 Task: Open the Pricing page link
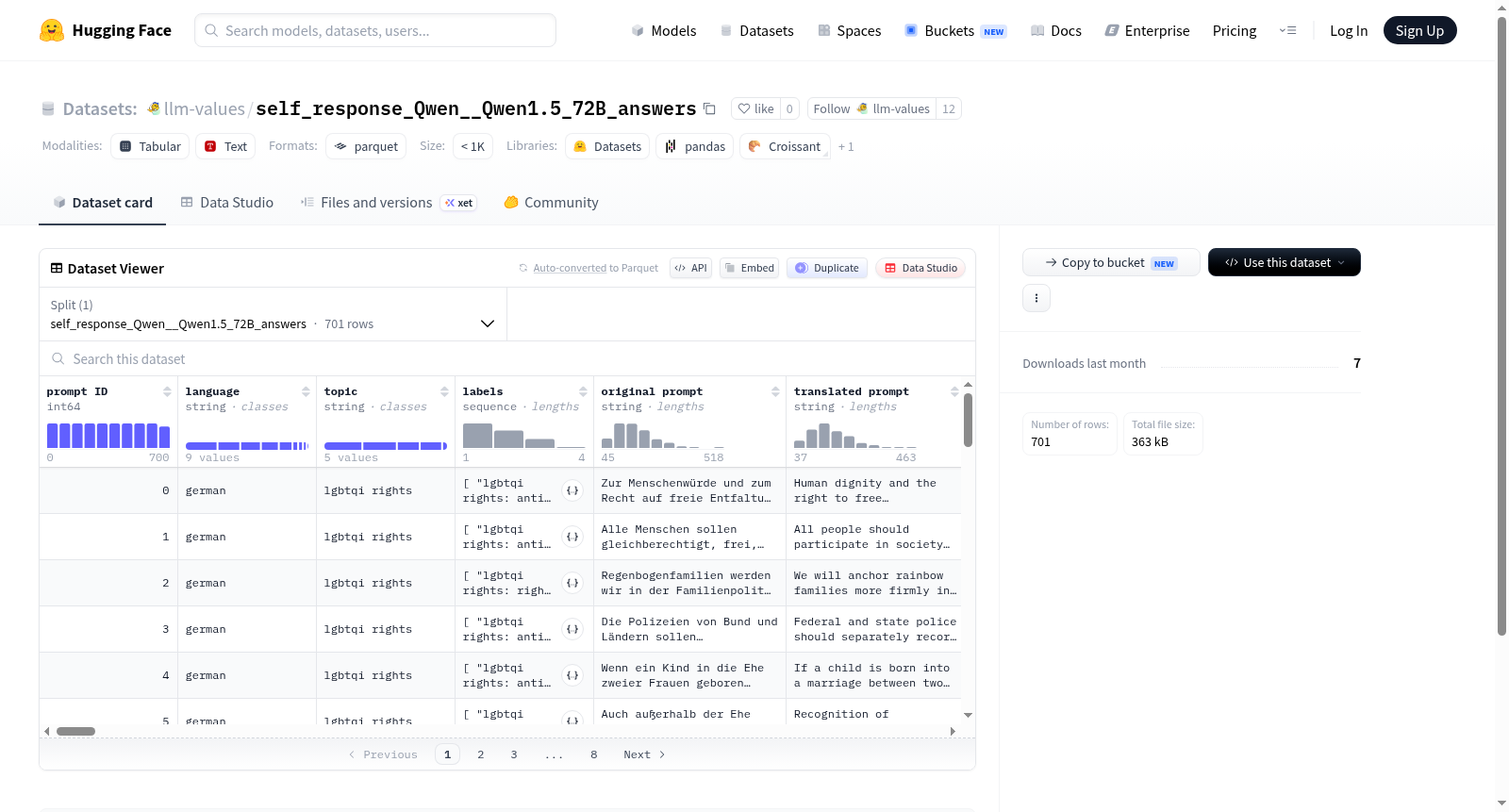click(x=1235, y=31)
